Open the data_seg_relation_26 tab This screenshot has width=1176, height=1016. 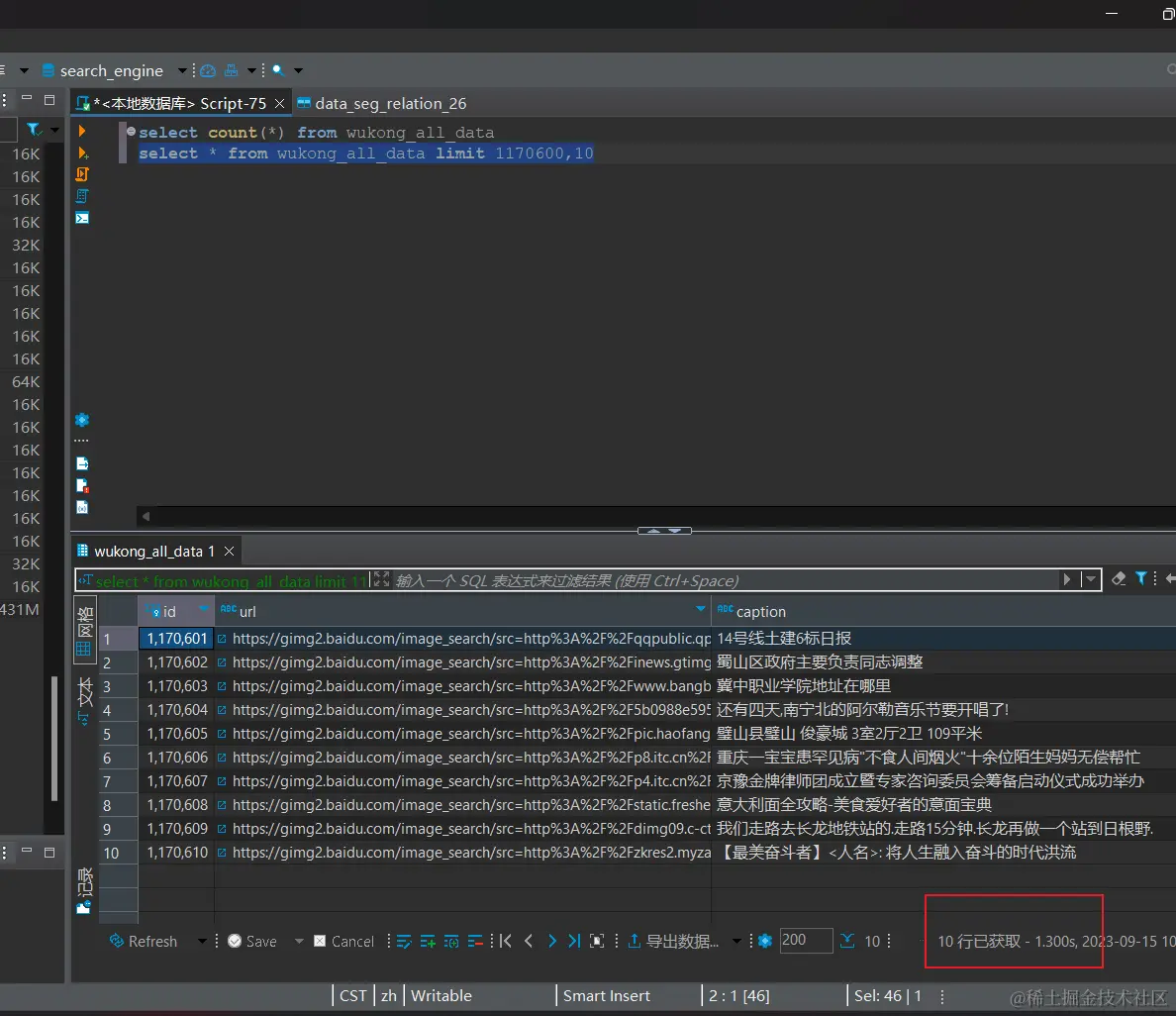[x=382, y=104]
